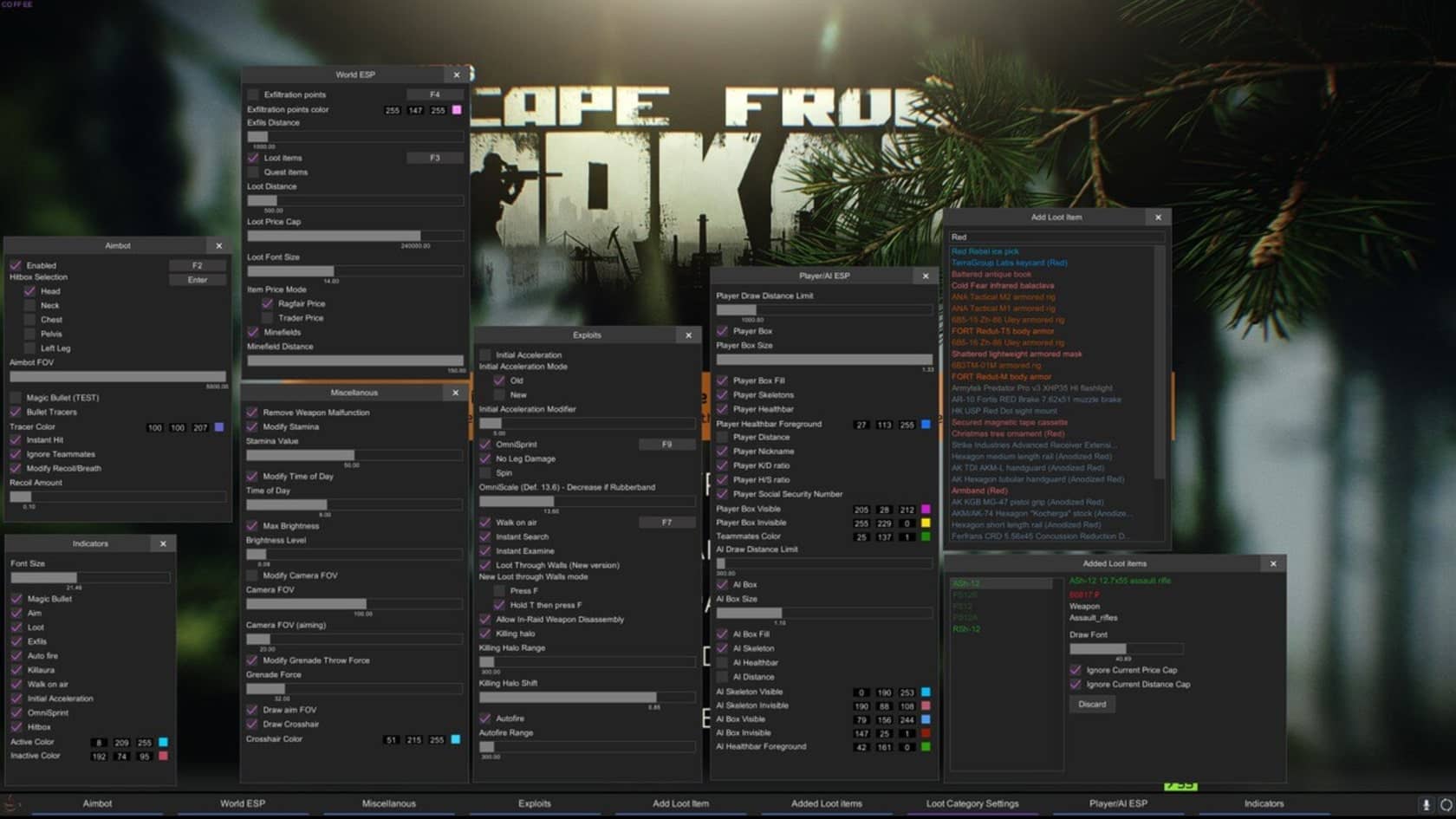The height and width of the screenshot is (819, 1456).
Task: Click the microphone icon in bottom bar
Action: (1426, 804)
